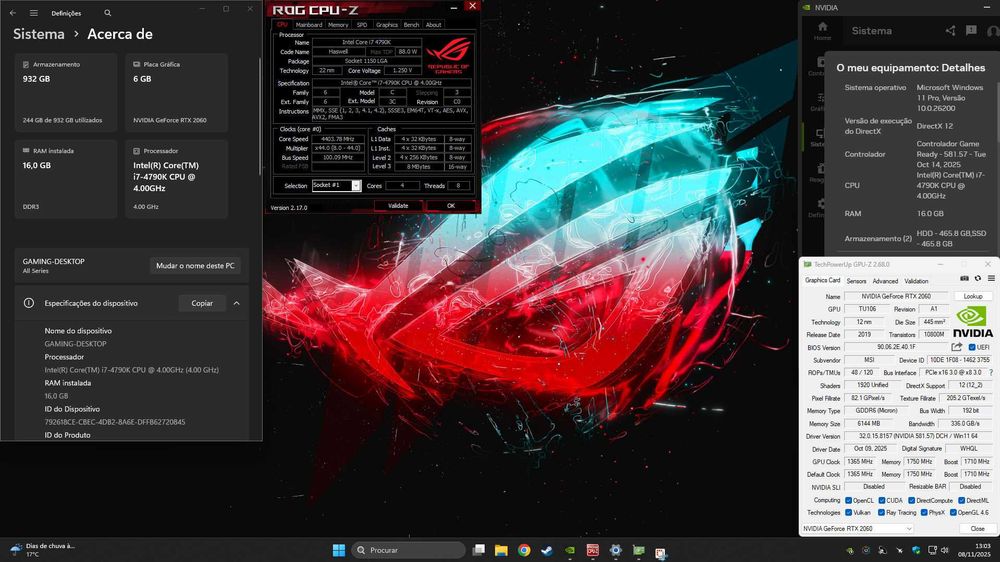
Task: Open the notifications icon in the NVIDIA app header
Action: (x=971, y=31)
